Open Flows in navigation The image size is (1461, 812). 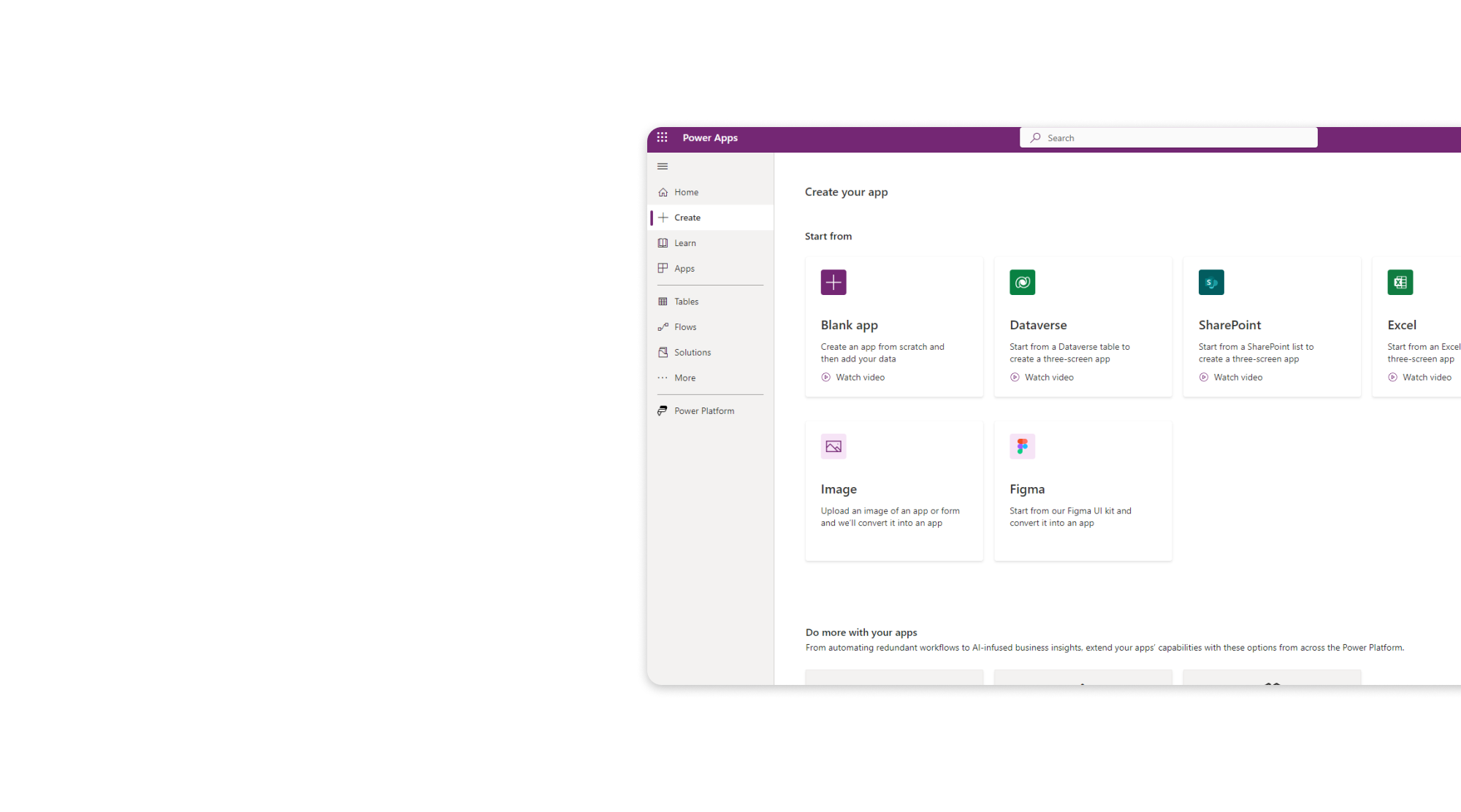point(711,327)
